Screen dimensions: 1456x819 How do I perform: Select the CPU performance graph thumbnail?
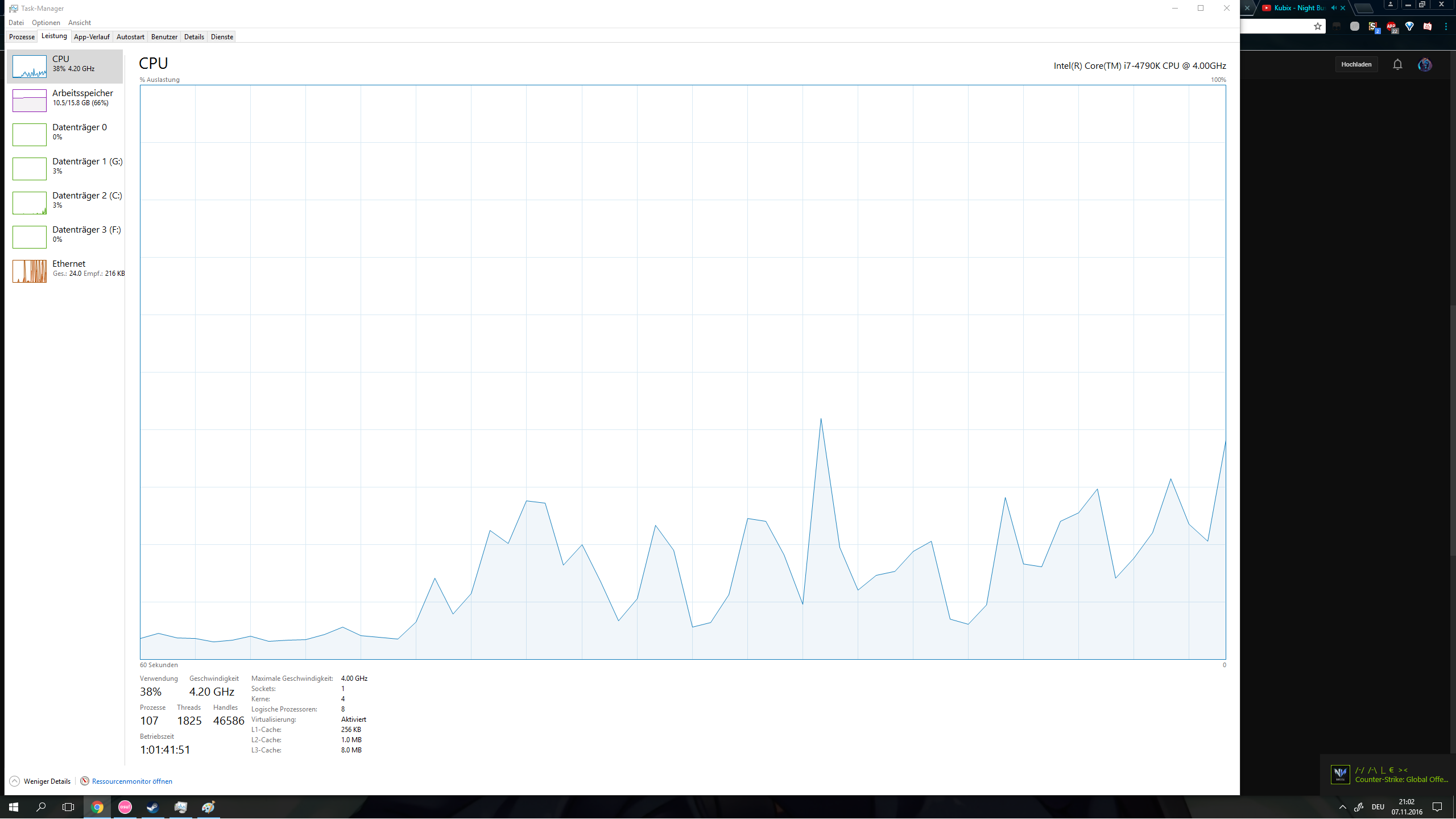click(30, 67)
